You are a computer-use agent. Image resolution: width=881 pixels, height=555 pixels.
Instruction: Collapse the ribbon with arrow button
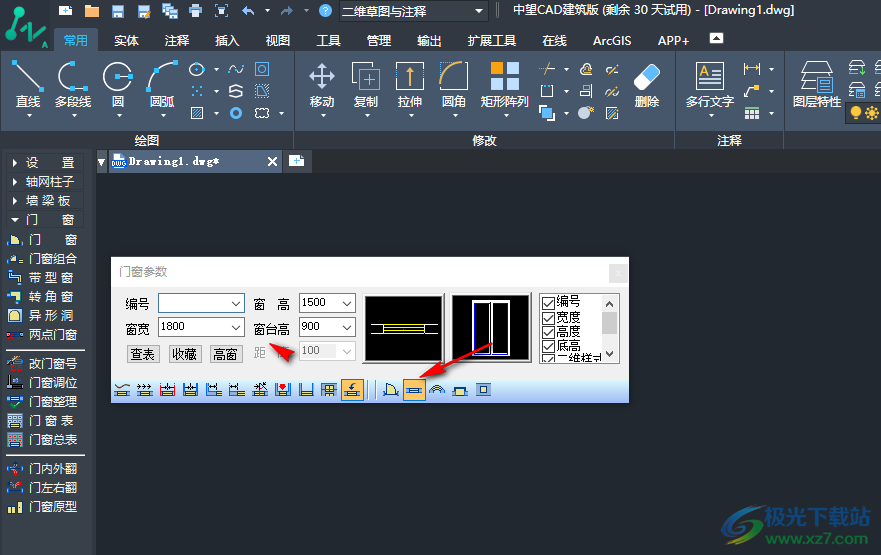click(x=716, y=38)
